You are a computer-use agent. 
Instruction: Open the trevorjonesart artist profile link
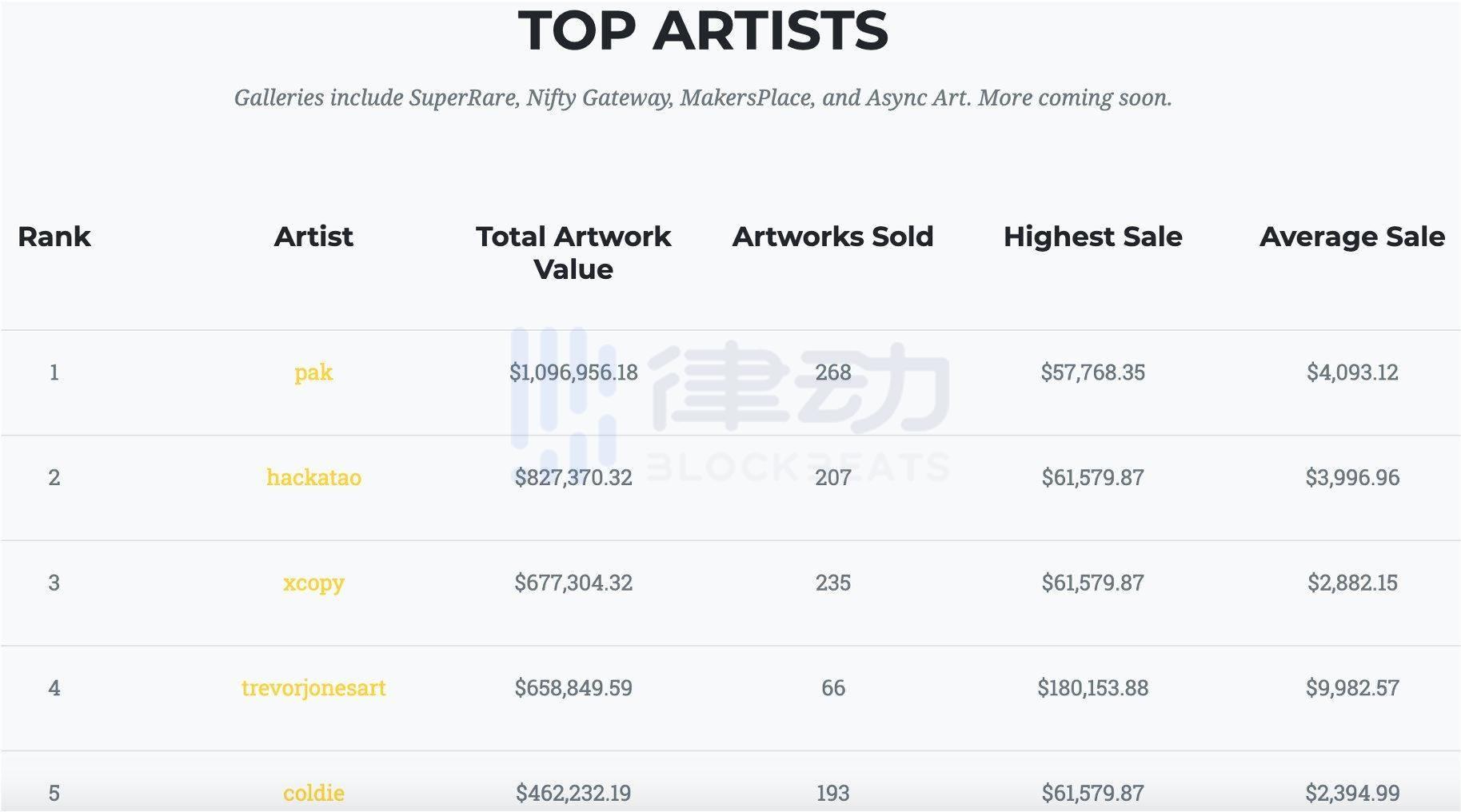pos(313,687)
